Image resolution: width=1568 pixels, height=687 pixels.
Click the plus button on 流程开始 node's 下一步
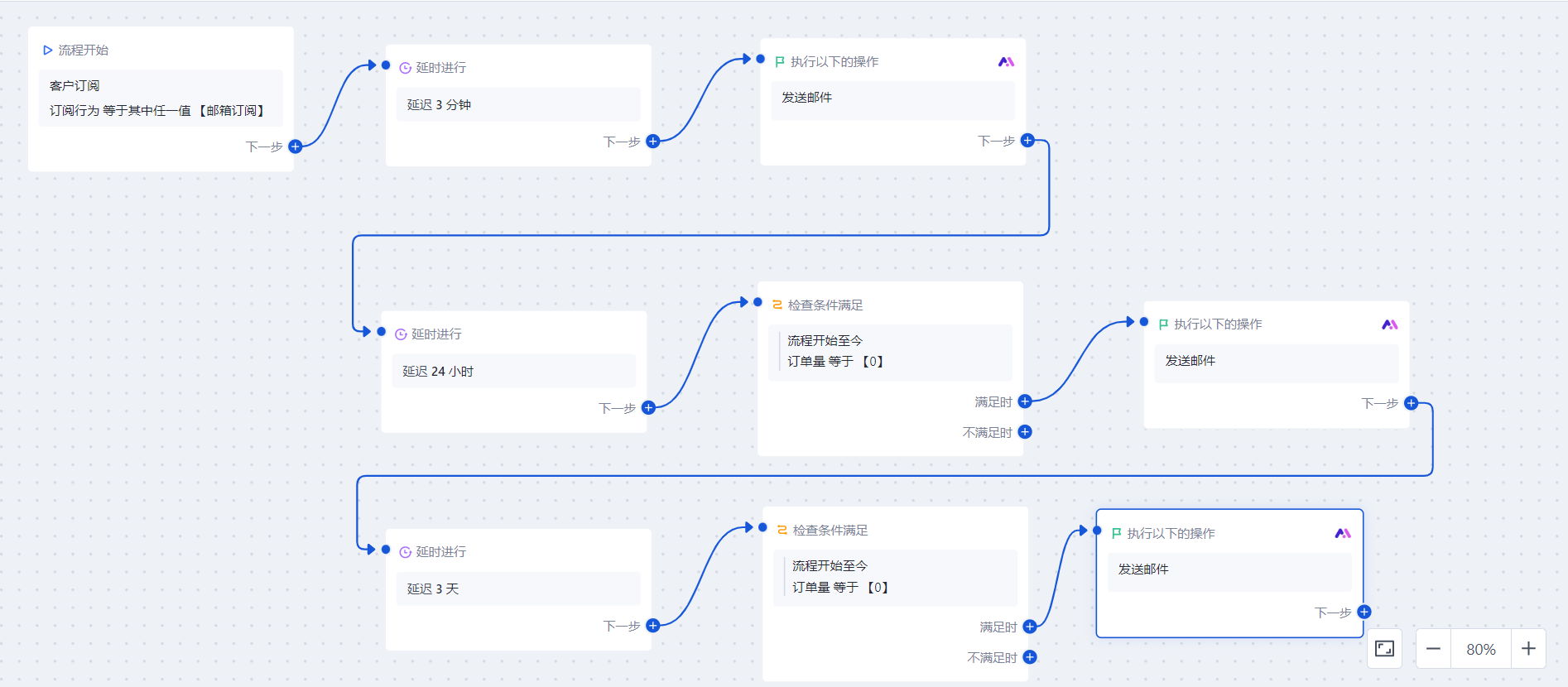click(295, 147)
